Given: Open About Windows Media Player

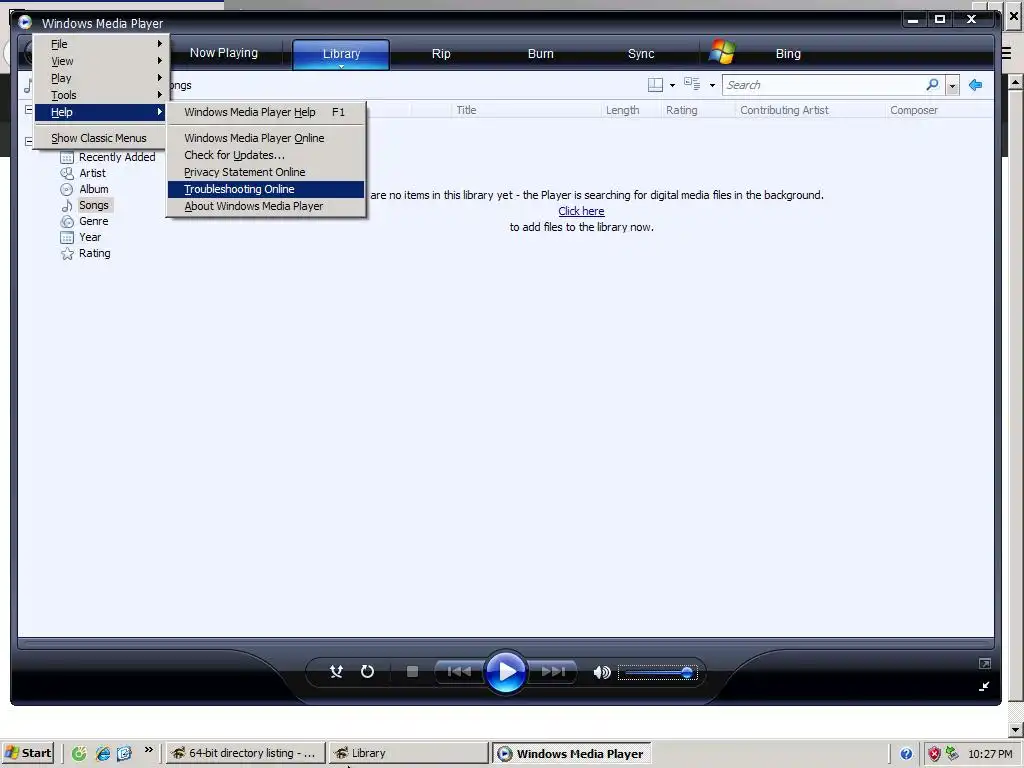Looking at the screenshot, I should click(x=266, y=206).
